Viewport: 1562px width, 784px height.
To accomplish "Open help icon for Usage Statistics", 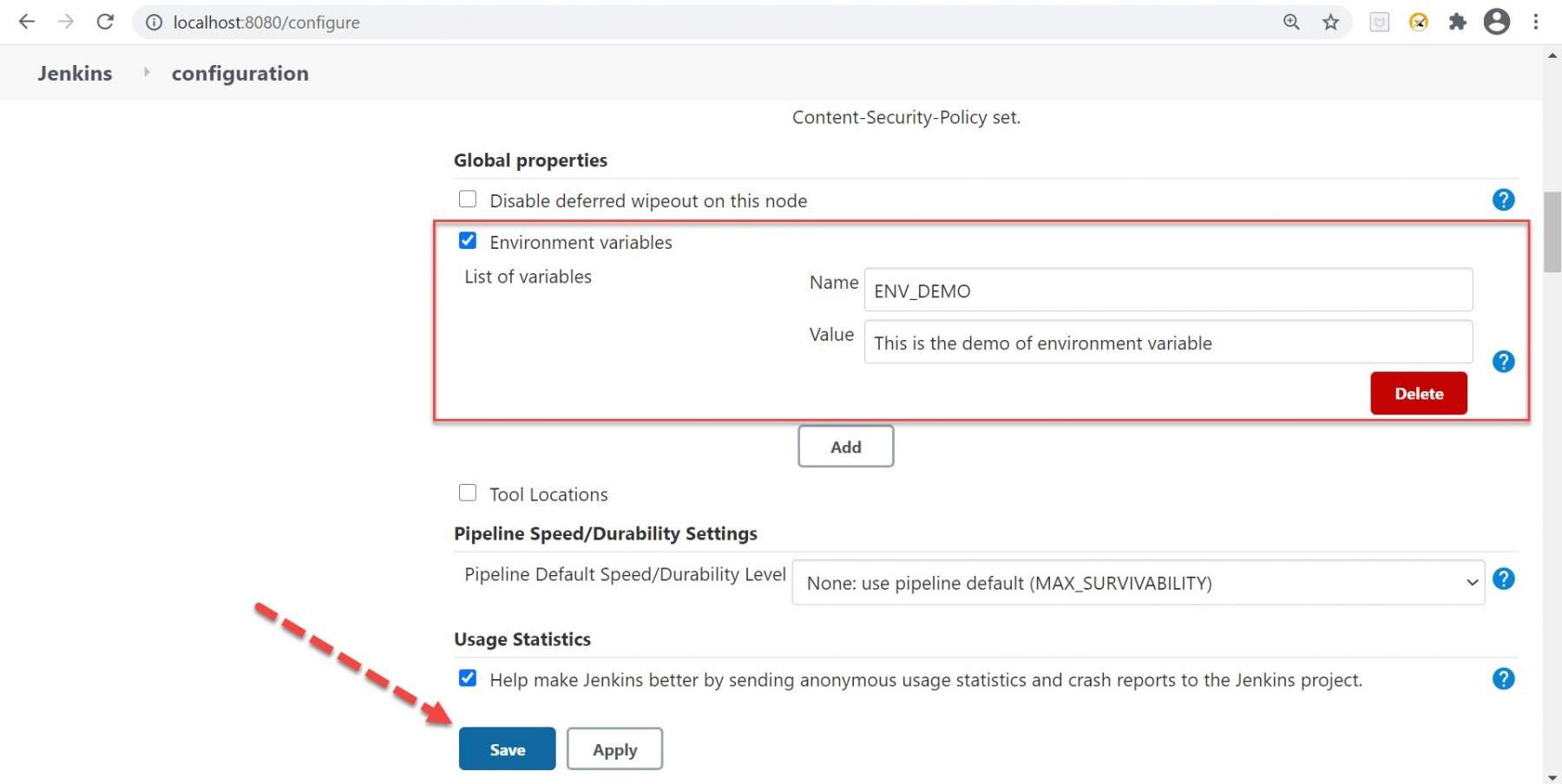I will (1503, 679).
